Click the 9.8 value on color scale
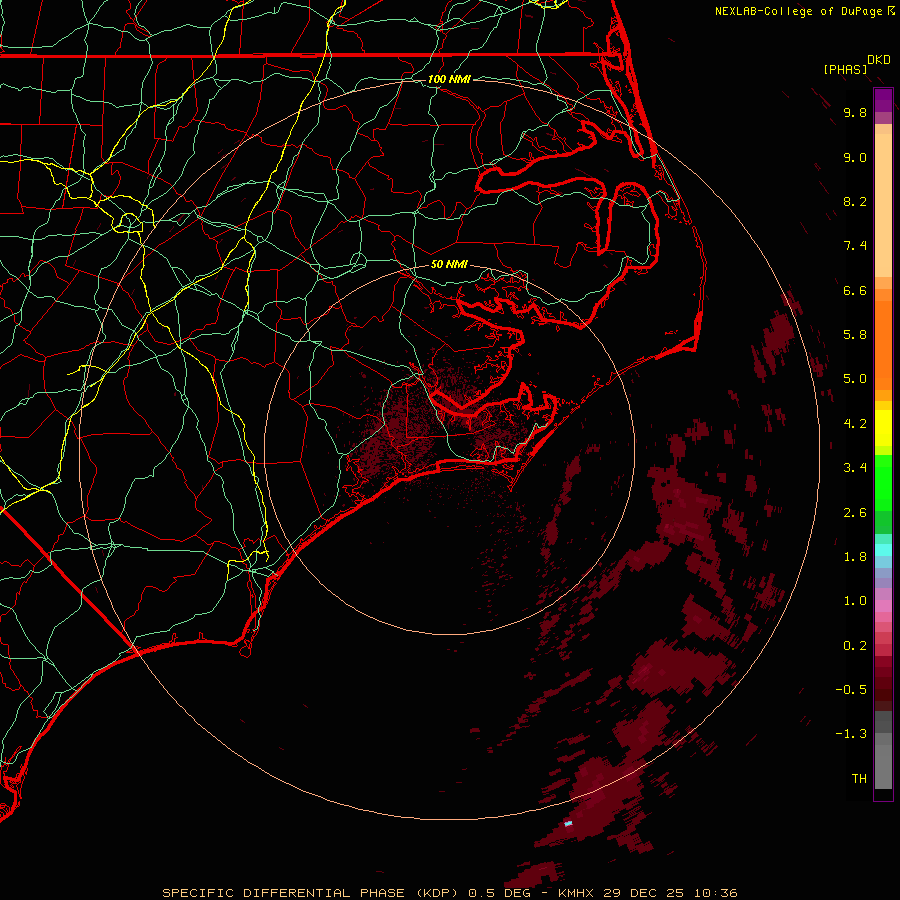 (855, 112)
